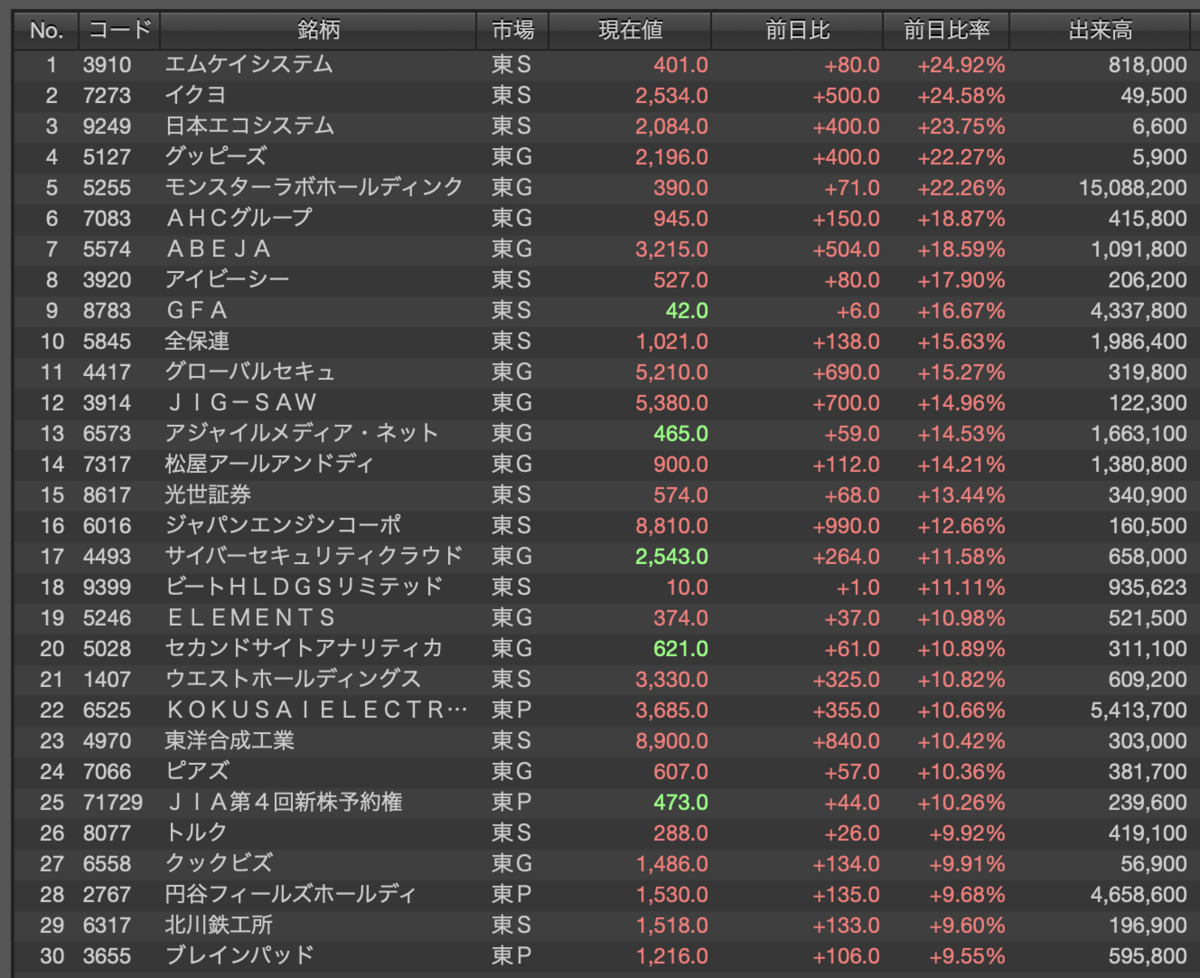1200x978 pixels.
Task: Sort by the 前日比率 column header
Action: click(x=947, y=30)
